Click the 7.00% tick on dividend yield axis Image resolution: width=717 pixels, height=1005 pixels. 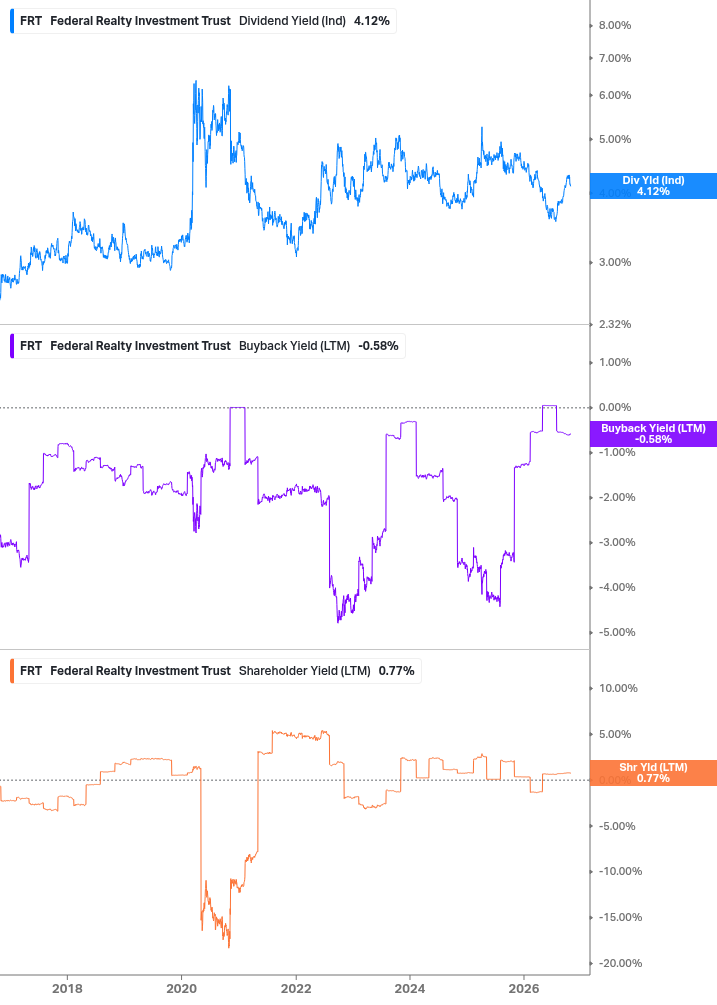tap(614, 58)
